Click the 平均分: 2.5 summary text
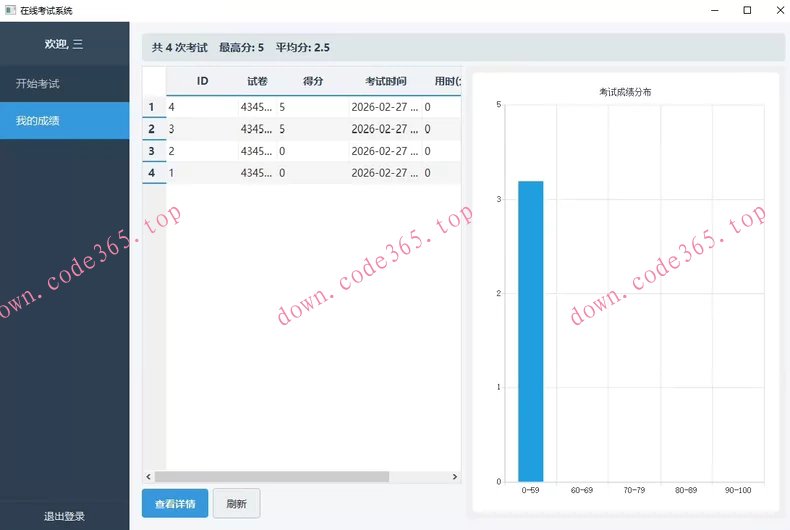The image size is (790, 530). click(x=302, y=48)
